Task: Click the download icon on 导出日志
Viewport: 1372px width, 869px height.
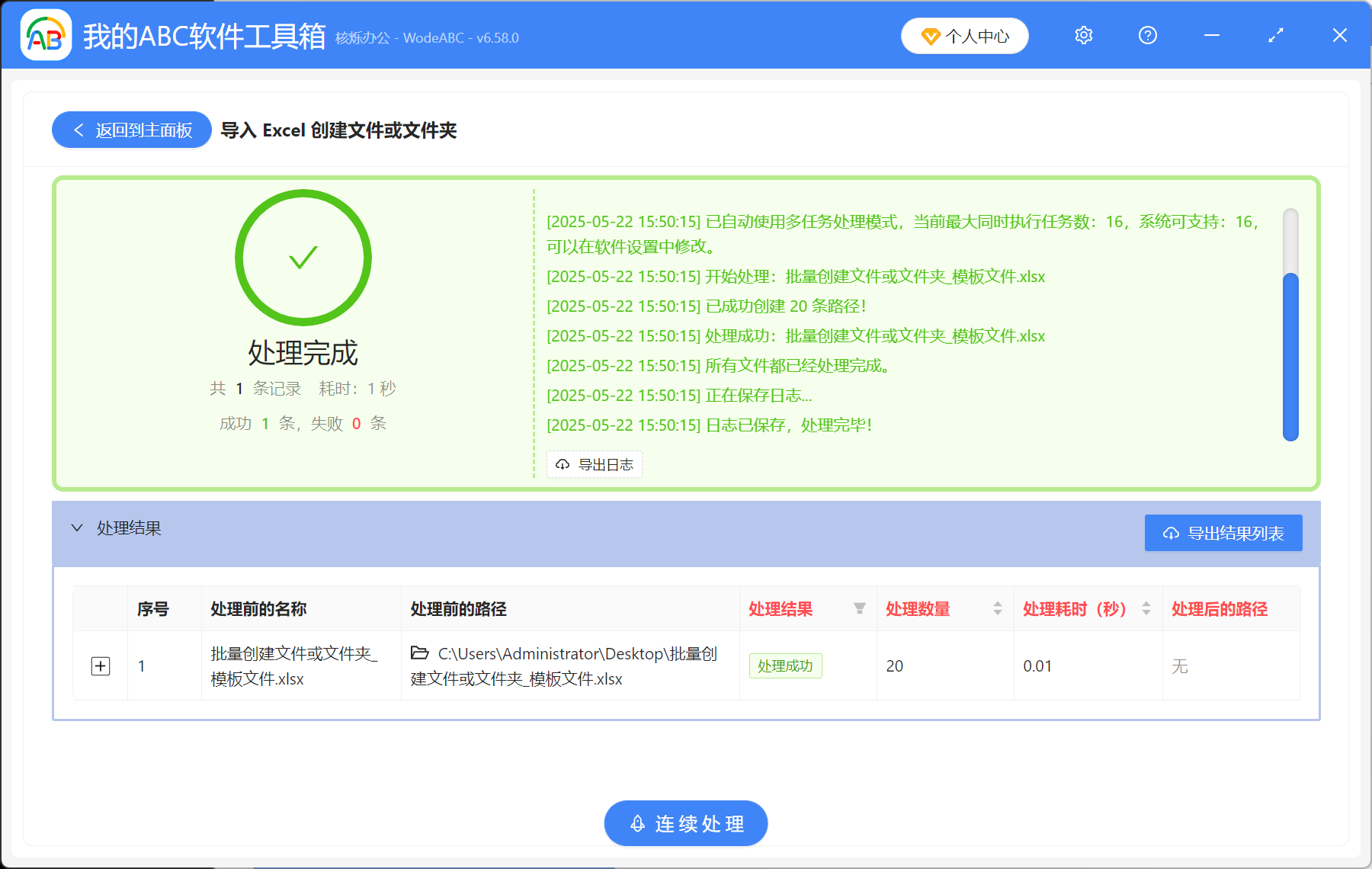Action: [563, 464]
